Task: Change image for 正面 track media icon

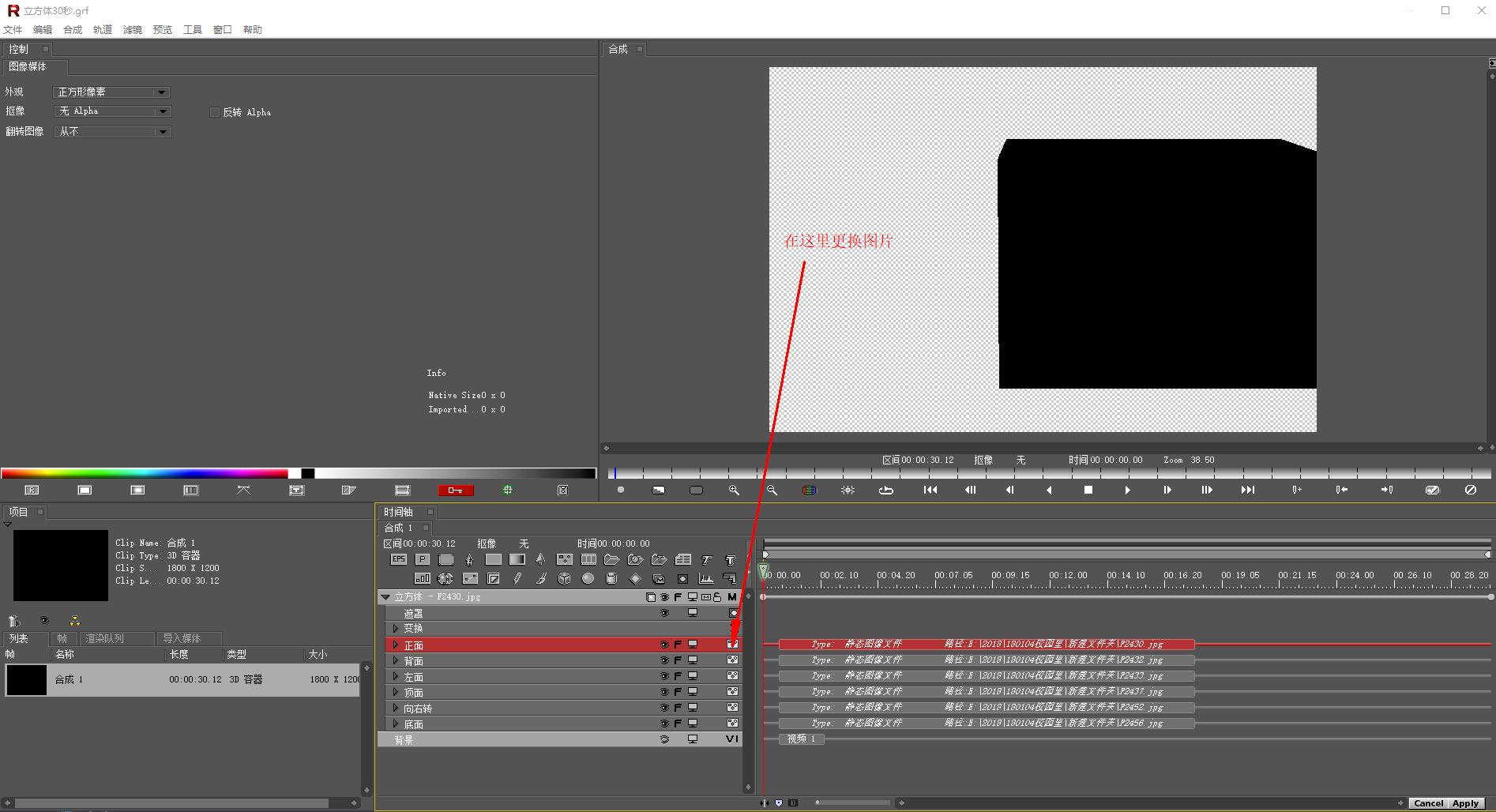Action: 732,645
